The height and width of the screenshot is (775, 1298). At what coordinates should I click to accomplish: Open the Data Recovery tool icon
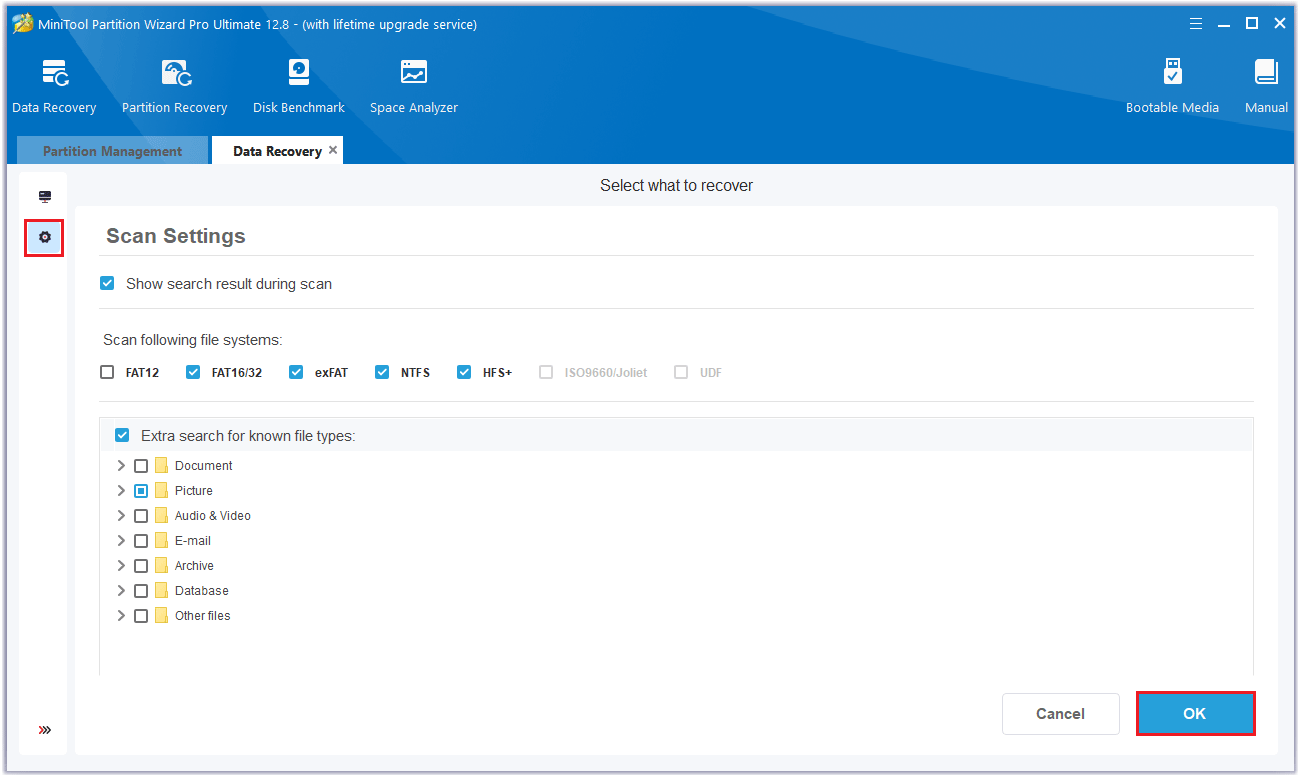coord(54,74)
